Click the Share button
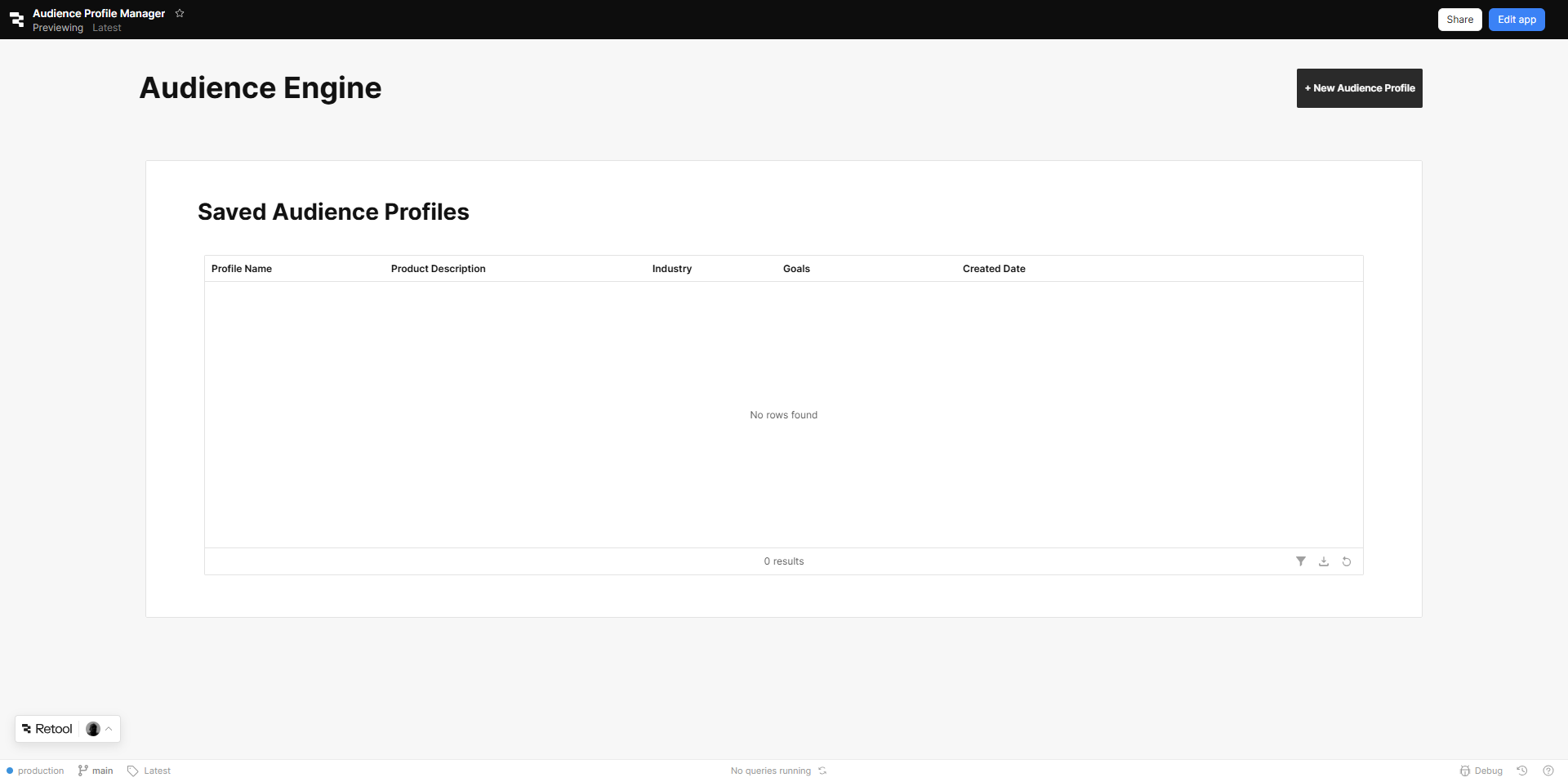The width and height of the screenshot is (1568, 782). 1459,20
